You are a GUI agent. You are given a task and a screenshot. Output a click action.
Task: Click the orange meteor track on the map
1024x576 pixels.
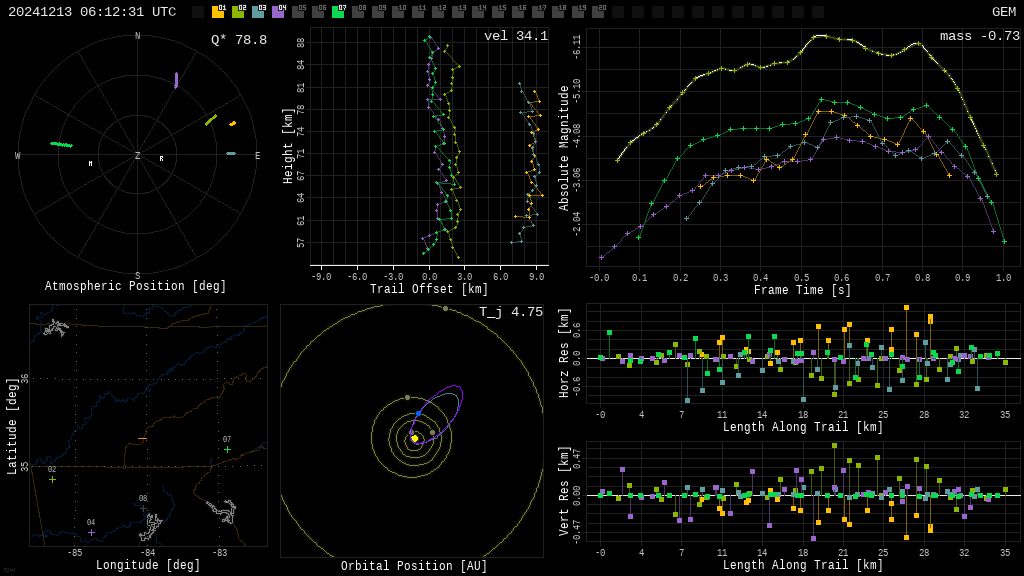coord(142,438)
